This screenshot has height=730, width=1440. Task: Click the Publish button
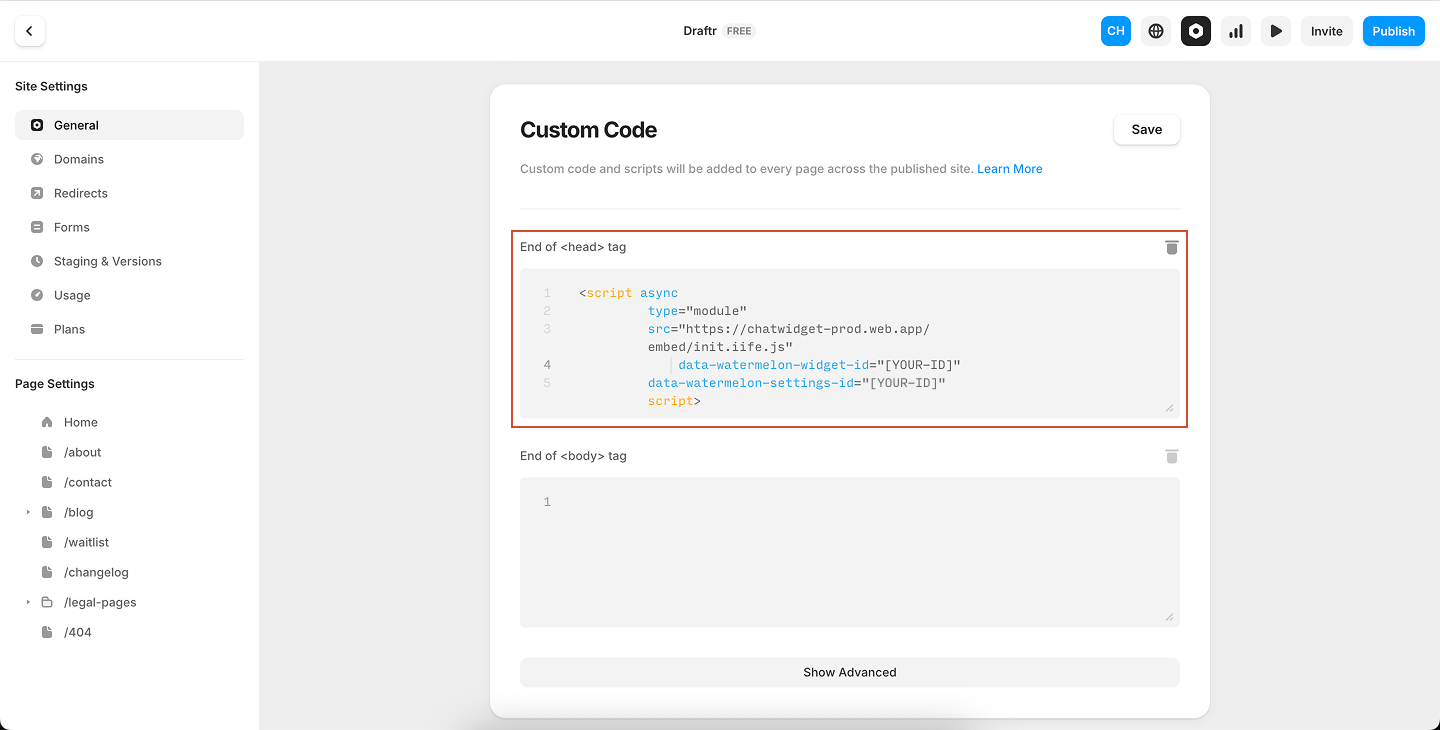[x=1393, y=31]
